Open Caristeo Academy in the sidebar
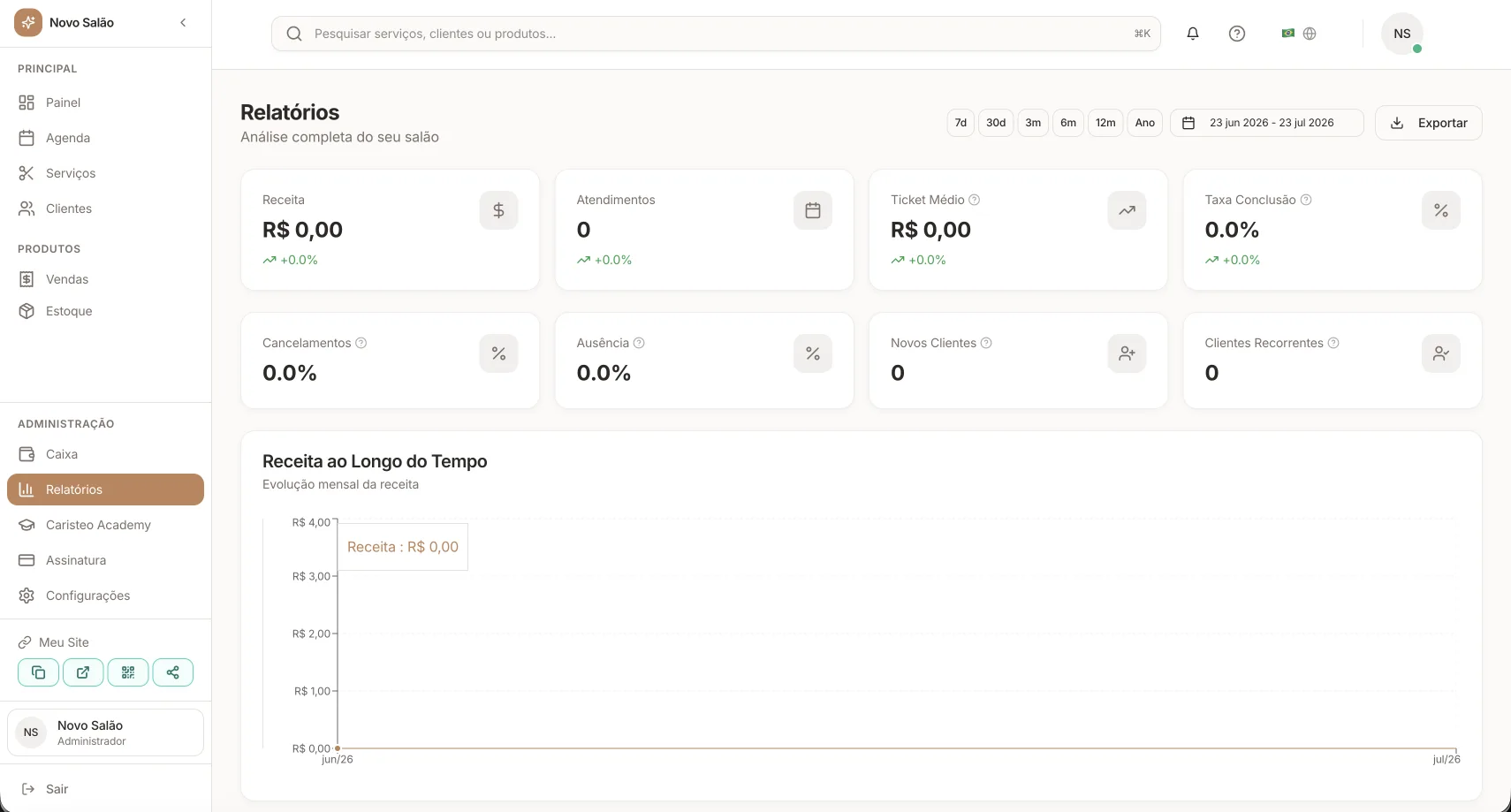 point(105,525)
